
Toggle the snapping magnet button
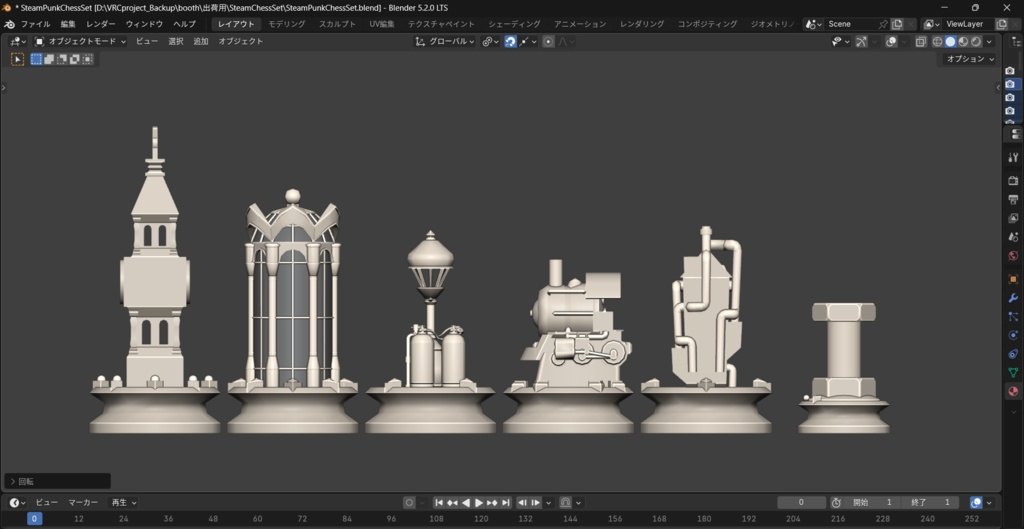510,41
